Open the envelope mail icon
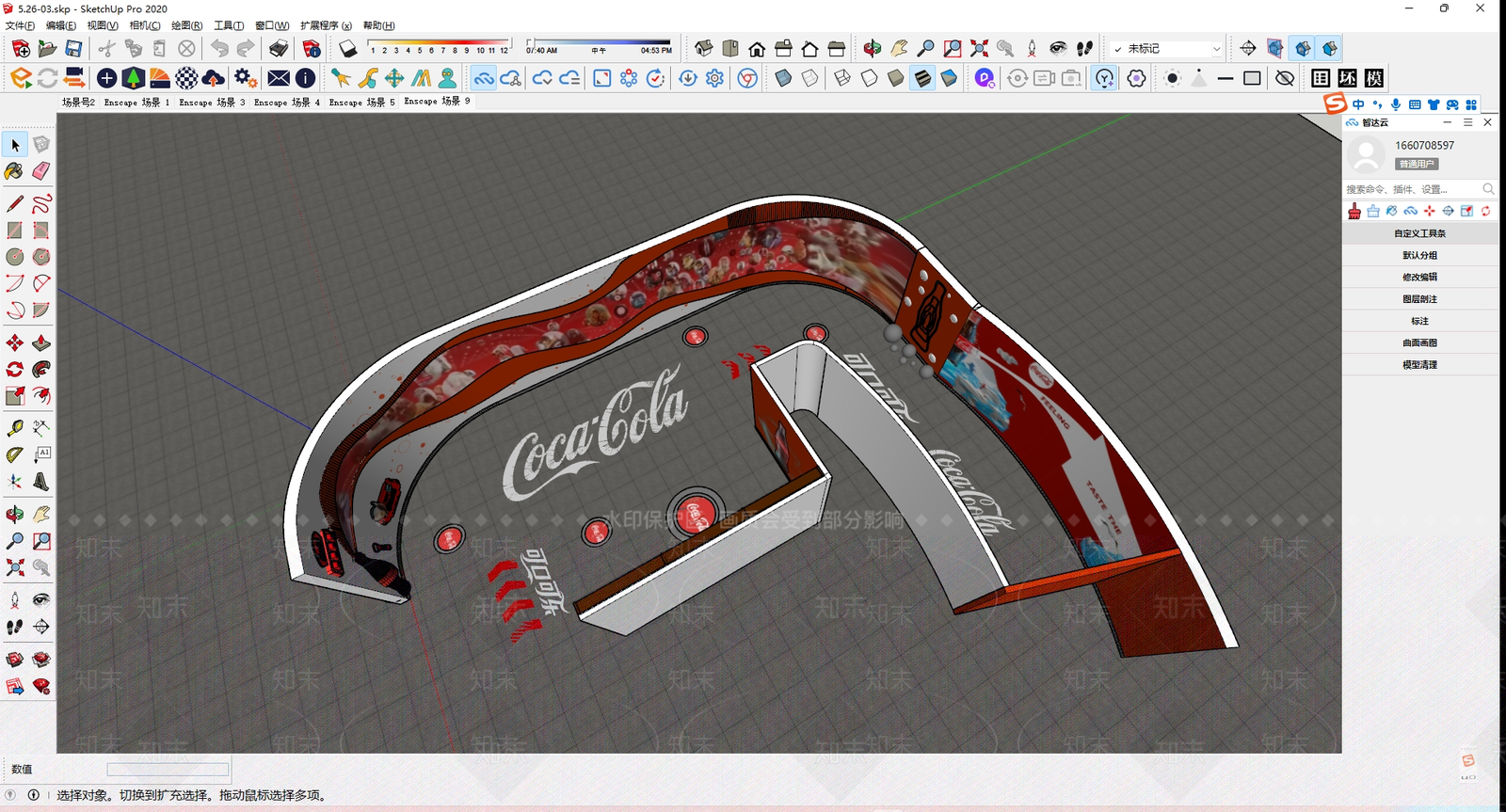 click(279, 78)
